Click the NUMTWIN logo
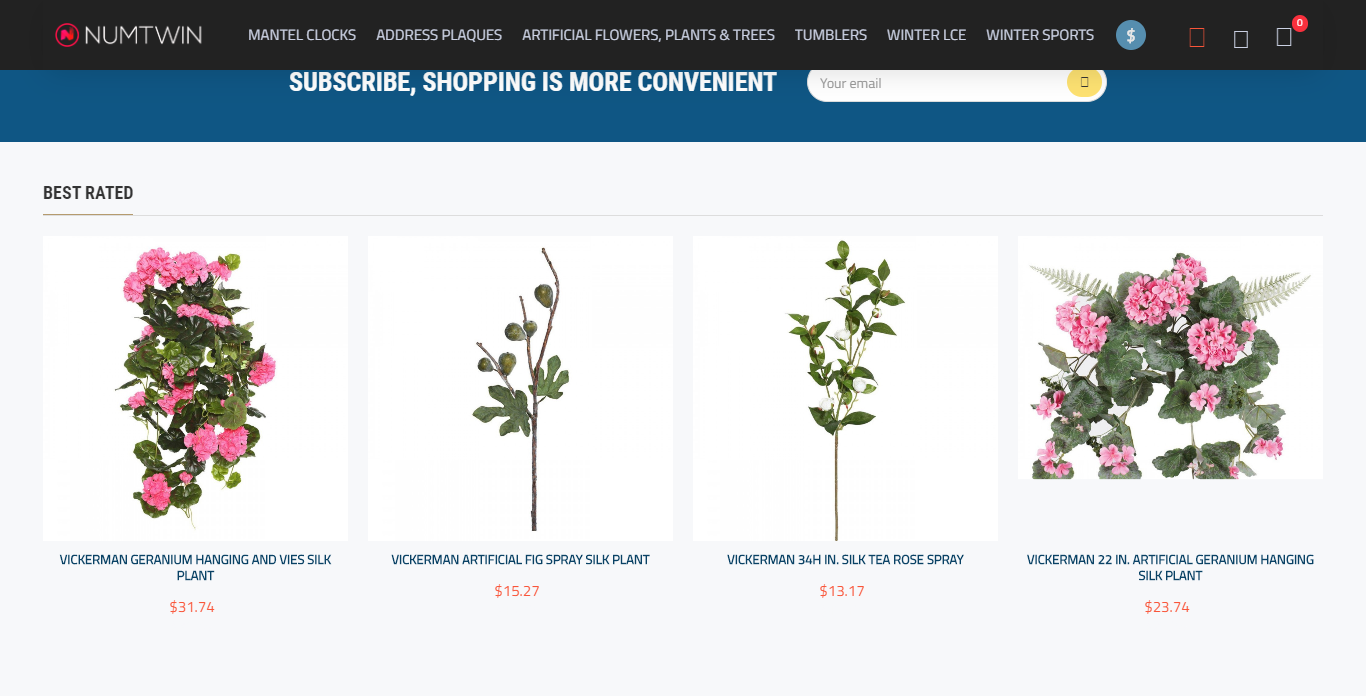The height and width of the screenshot is (696, 1366). point(128,35)
